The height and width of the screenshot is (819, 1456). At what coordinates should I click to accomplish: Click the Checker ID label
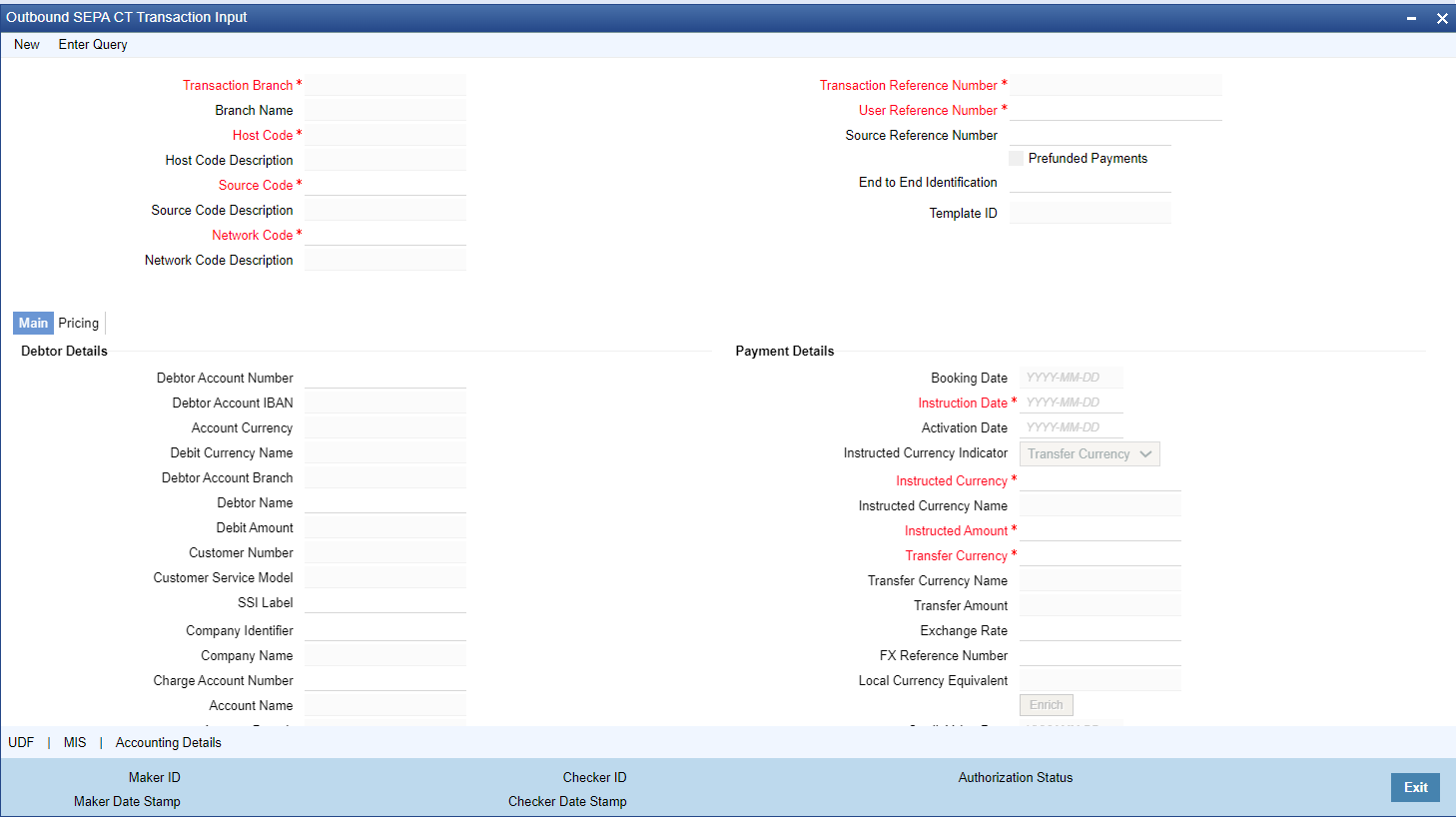(x=594, y=777)
